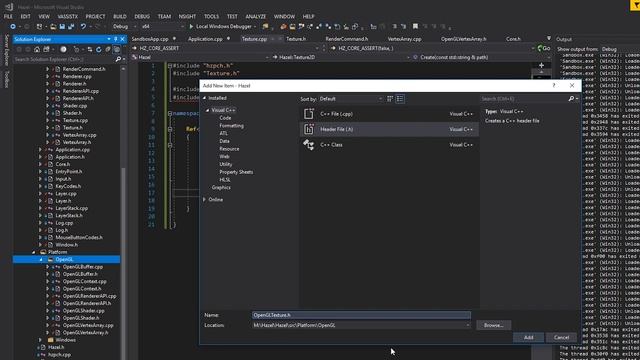This screenshot has height=360, width=640.
Task: Expand the Windows folder in Solution Explorer
Action: coord(40,340)
